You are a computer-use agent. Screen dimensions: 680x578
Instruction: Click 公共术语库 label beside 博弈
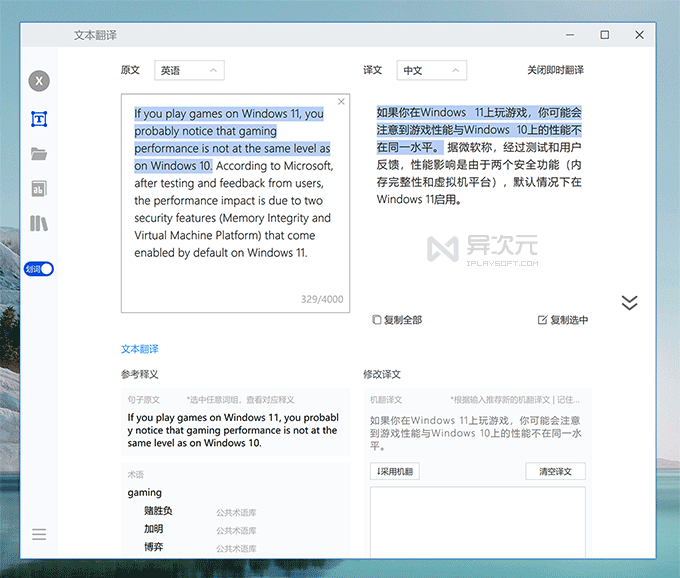(x=236, y=549)
